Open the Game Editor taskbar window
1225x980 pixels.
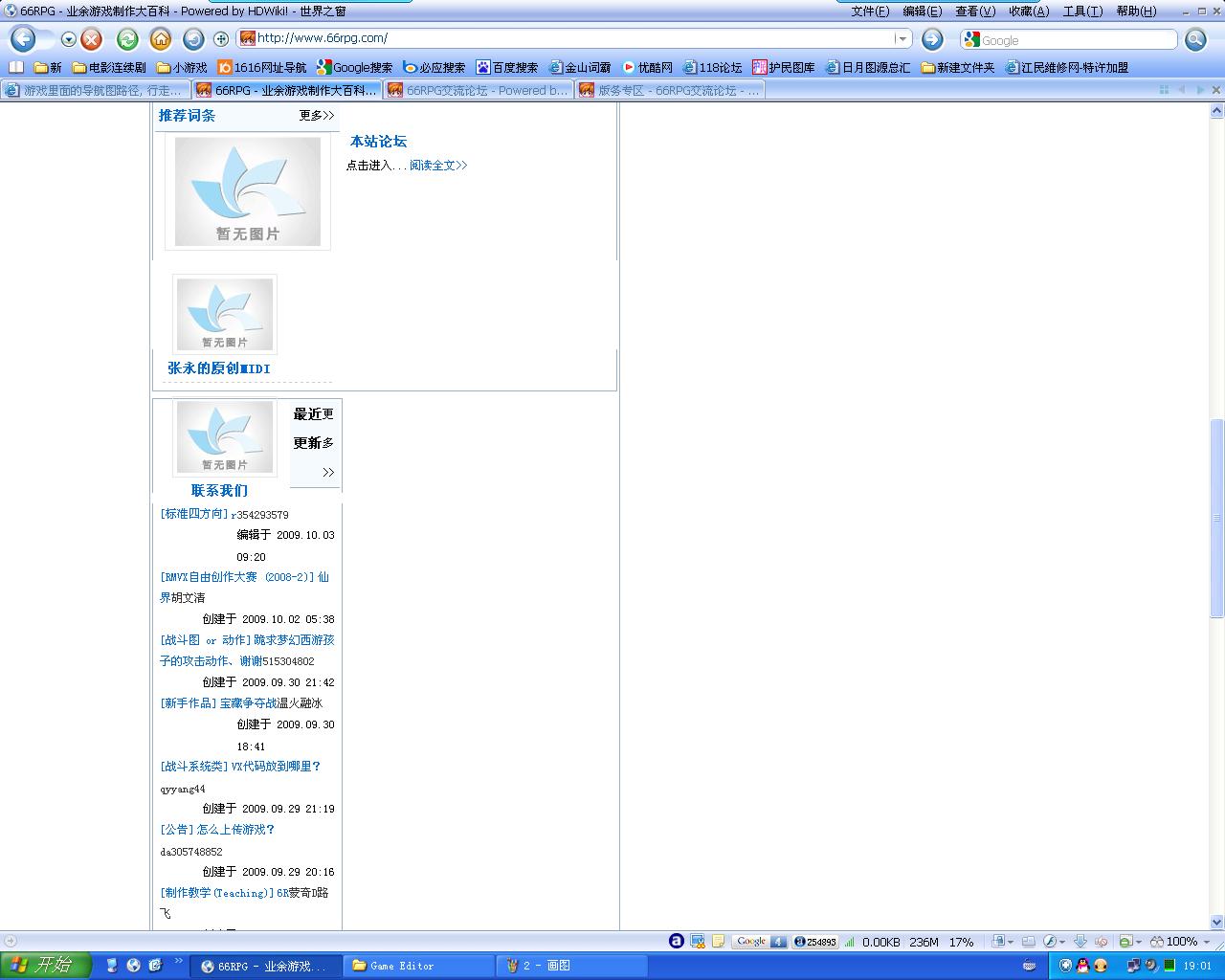coord(418,966)
